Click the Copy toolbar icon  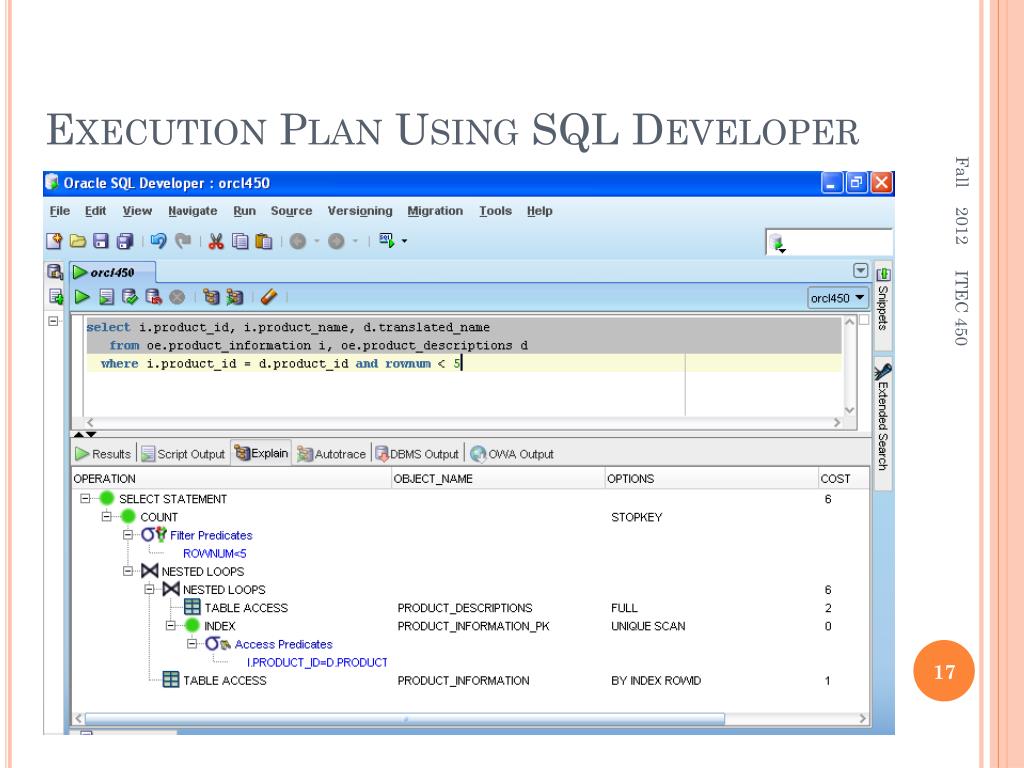[240, 241]
